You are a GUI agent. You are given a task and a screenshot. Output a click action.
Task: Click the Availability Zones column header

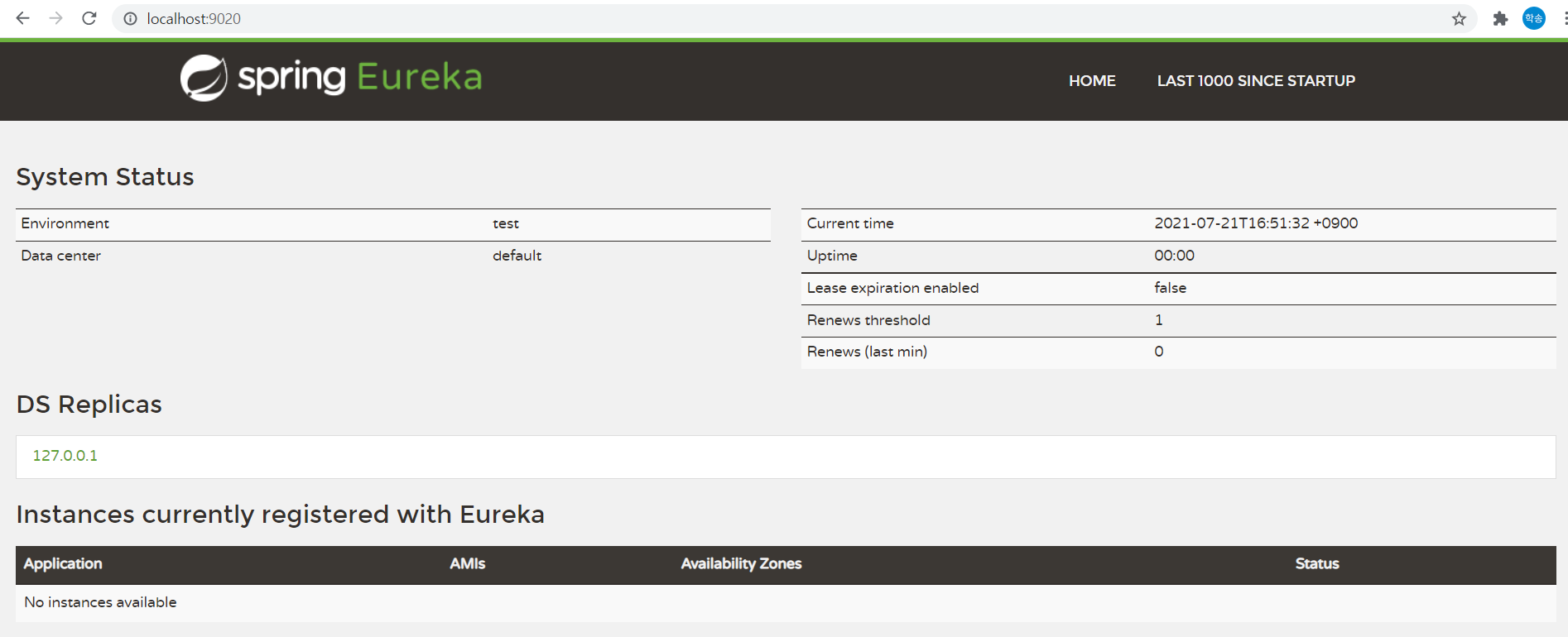click(x=742, y=563)
